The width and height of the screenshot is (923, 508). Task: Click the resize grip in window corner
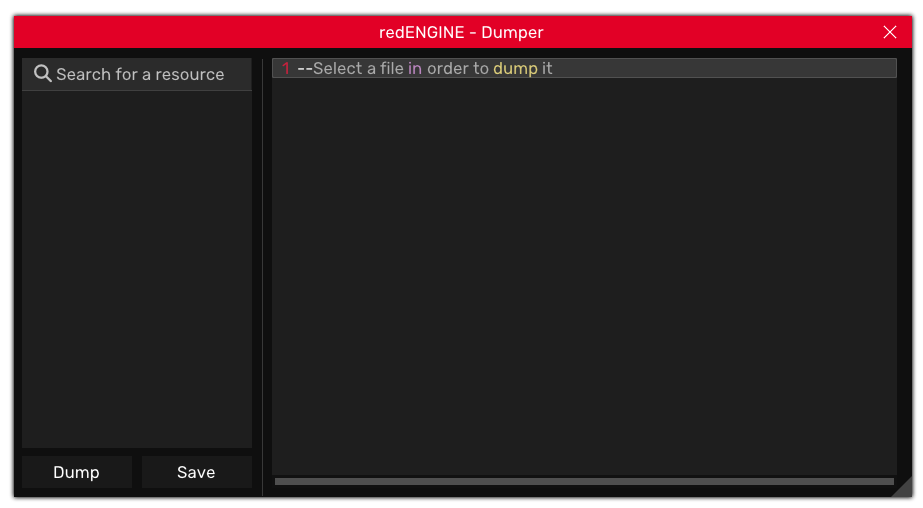coord(902,487)
